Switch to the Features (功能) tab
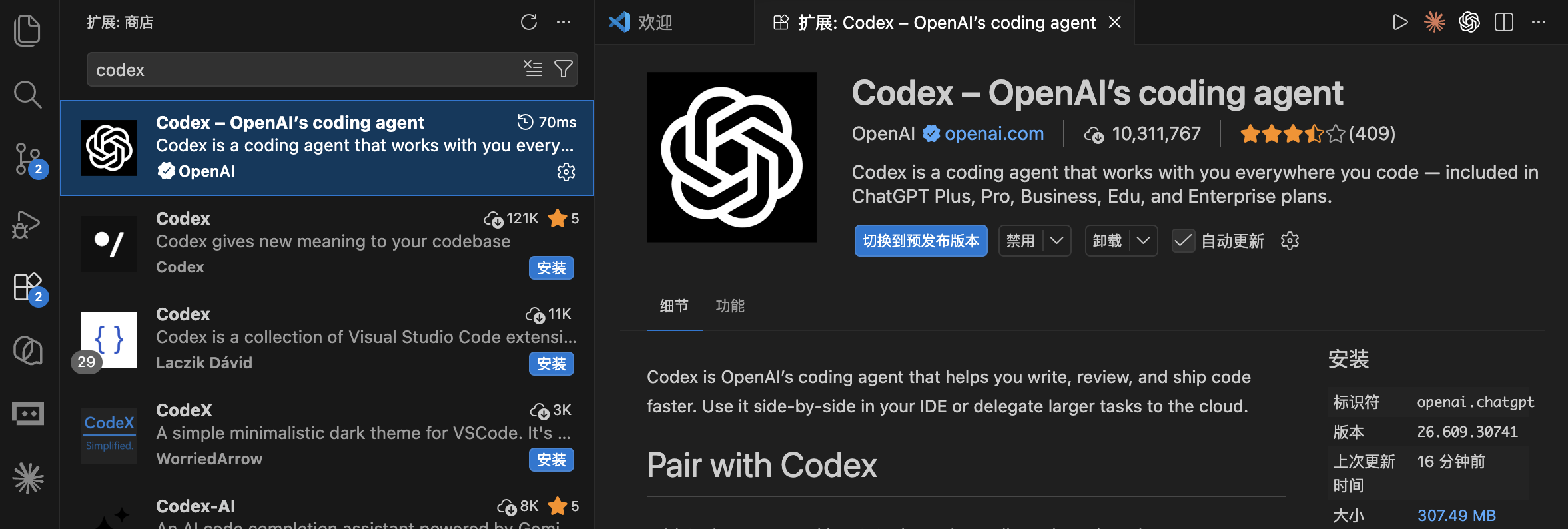The image size is (1568, 529). [x=730, y=306]
